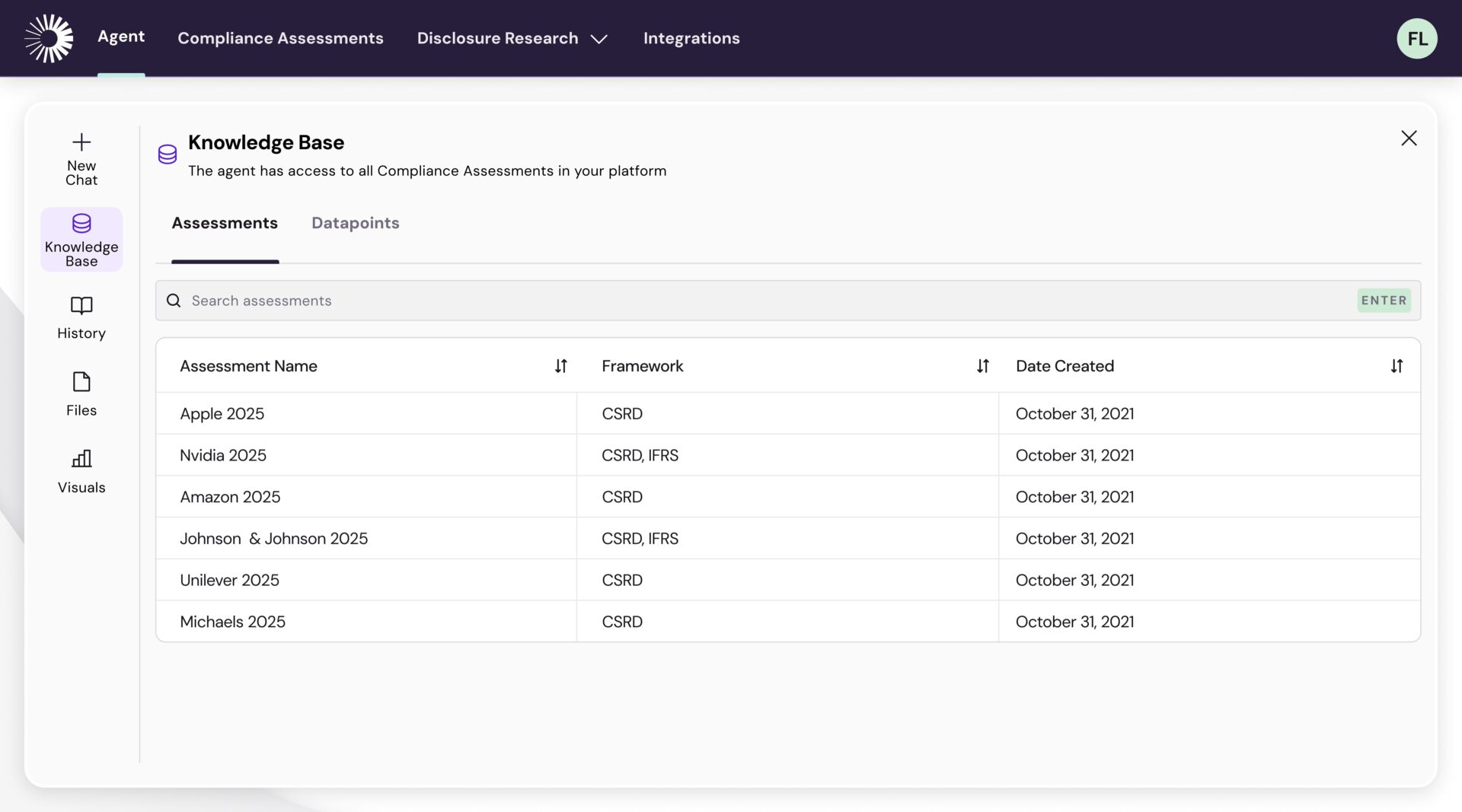Open the Files sidebar icon
Image resolution: width=1462 pixels, height=812 pixels.
(x=81, y=382)
